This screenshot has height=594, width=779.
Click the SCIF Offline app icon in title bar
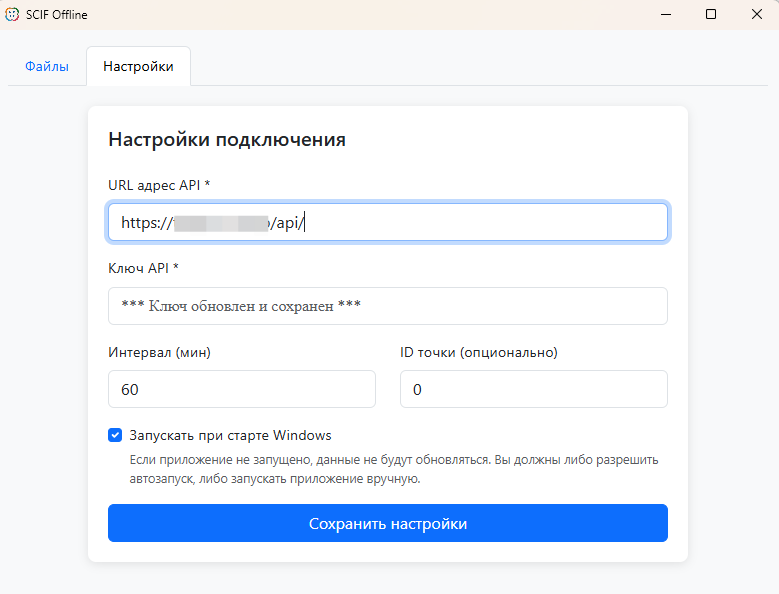pyautogui.click(x=12, y=14)
